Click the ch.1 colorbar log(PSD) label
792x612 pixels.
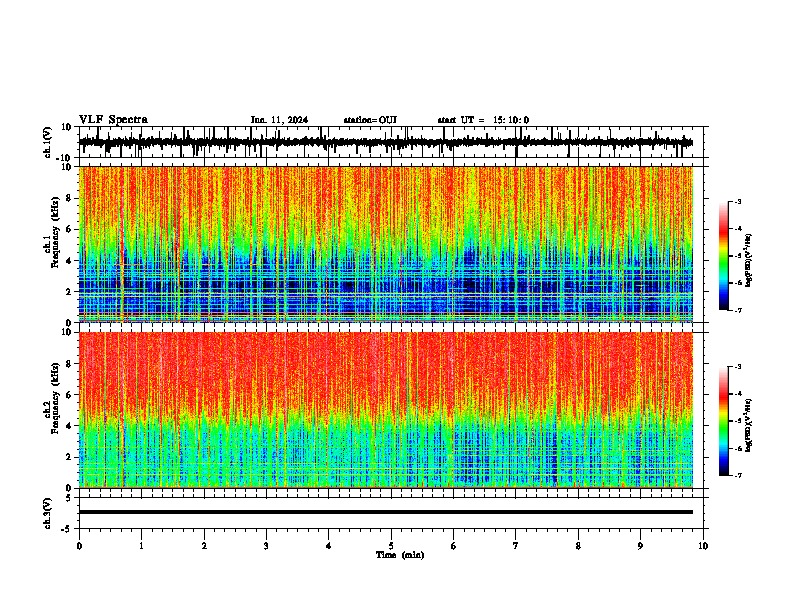click(749, 261)
